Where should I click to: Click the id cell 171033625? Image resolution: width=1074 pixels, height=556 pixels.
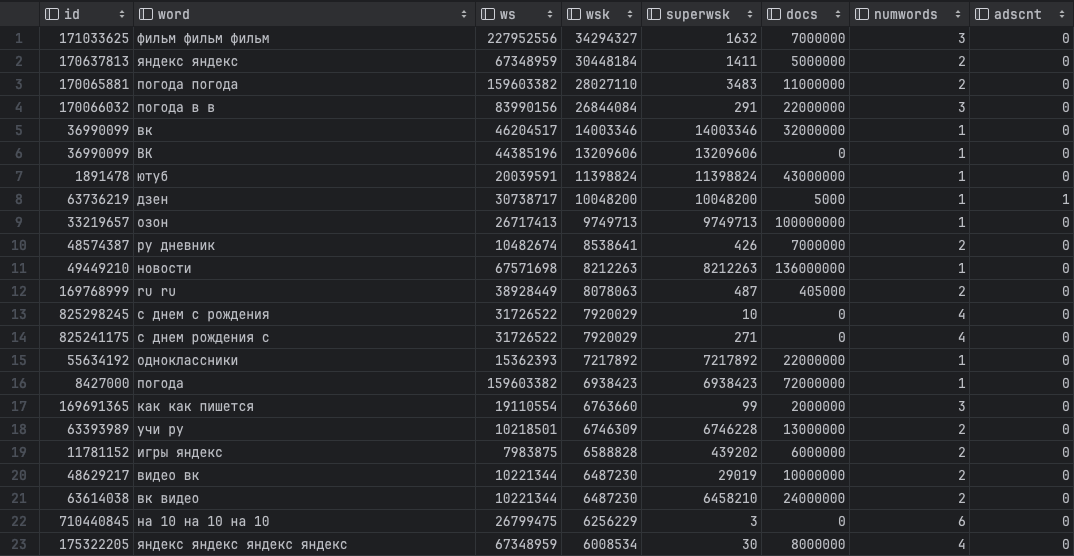tap(86, 38)
